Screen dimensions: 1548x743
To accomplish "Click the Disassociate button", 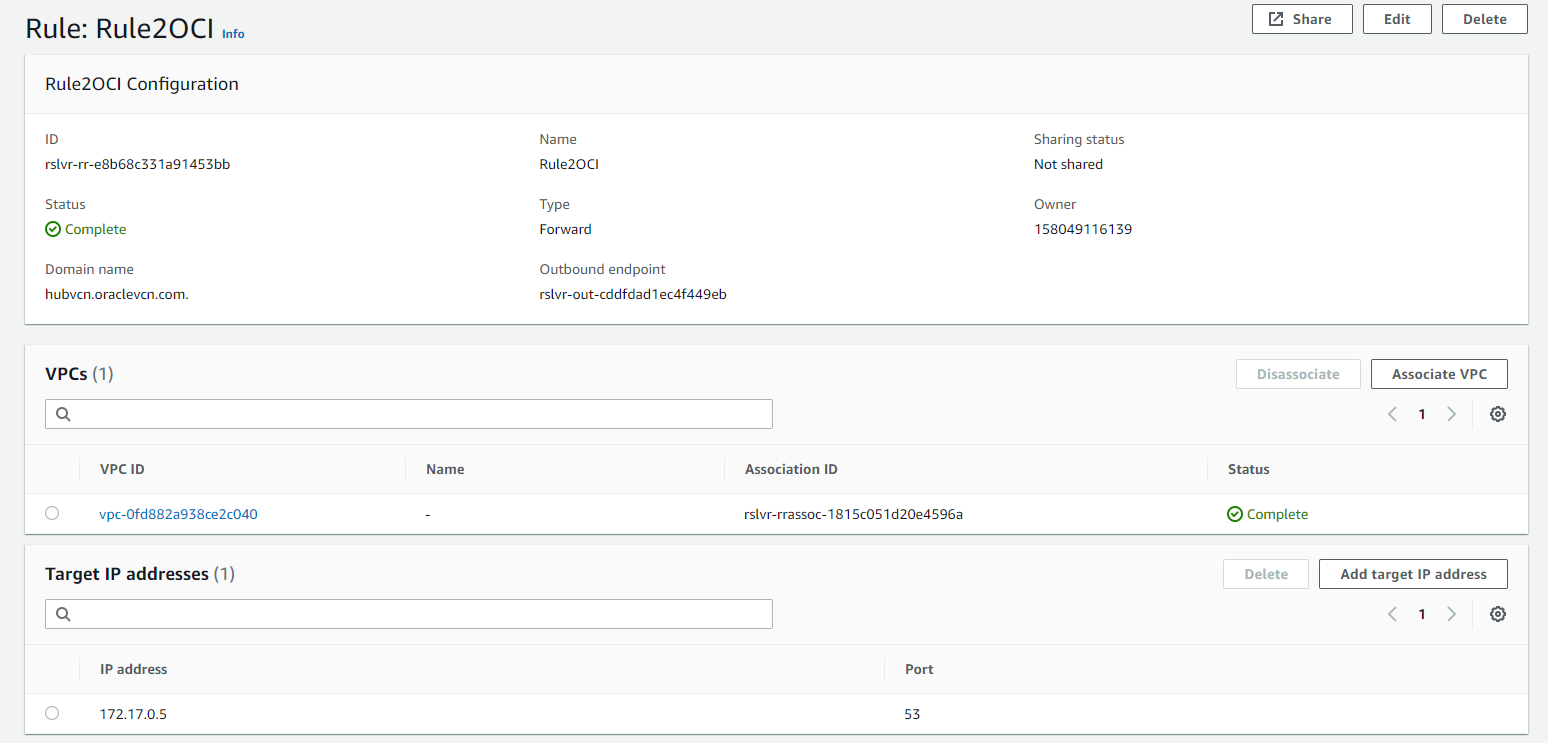I will 1298,374.
